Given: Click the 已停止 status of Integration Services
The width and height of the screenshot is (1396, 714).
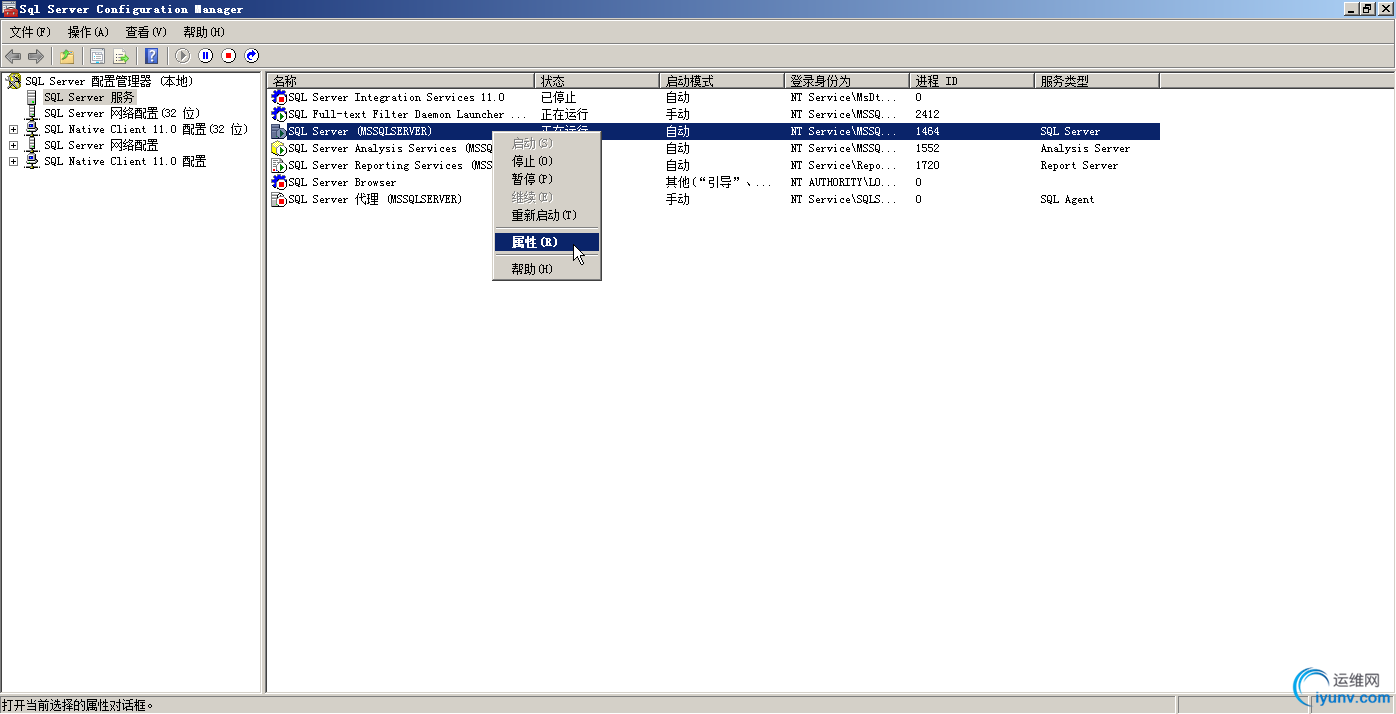Looking at the screenshot, I should (x=559, y=97).
